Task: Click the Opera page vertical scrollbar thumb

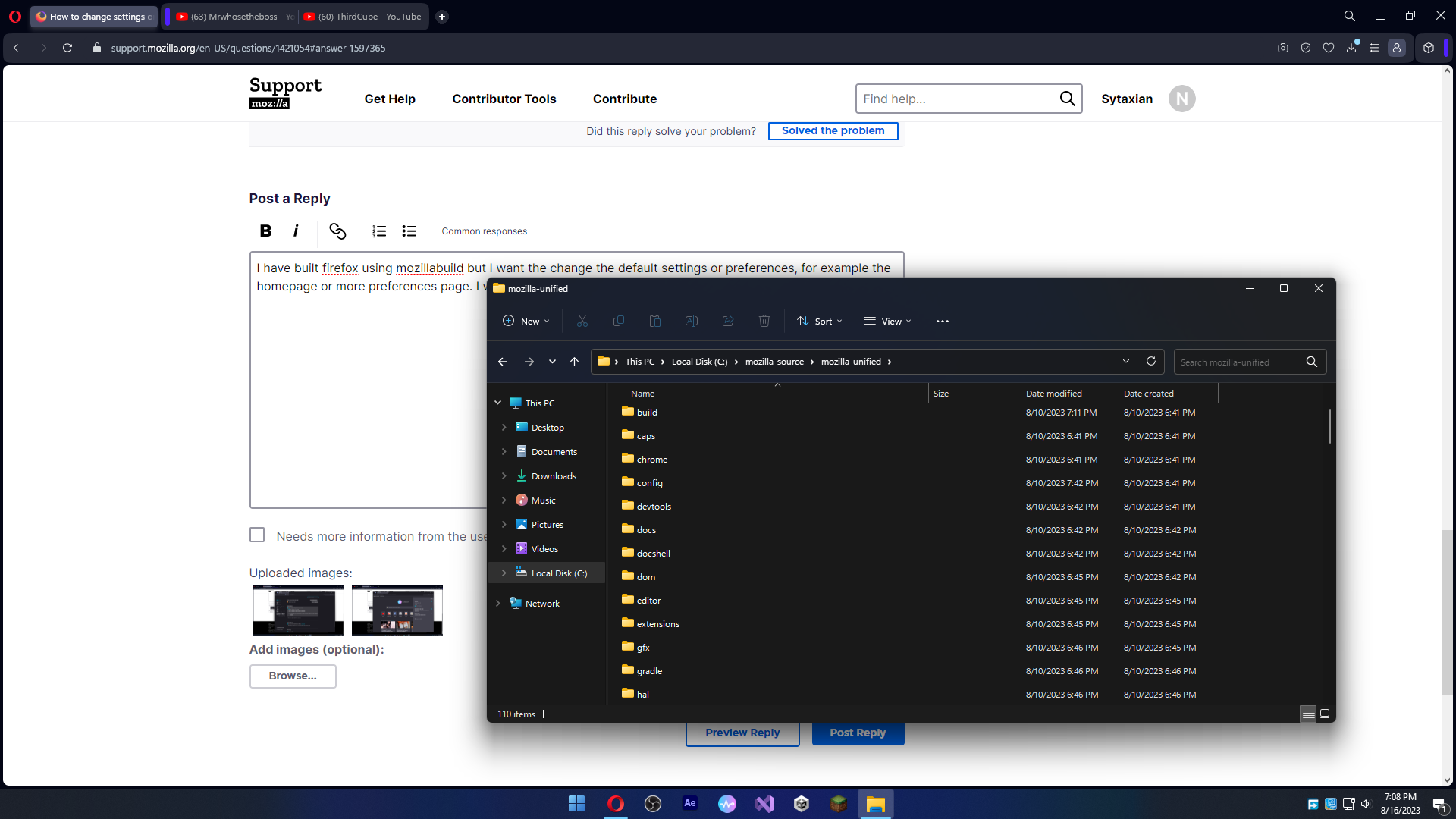Action: coord(1447,613)
